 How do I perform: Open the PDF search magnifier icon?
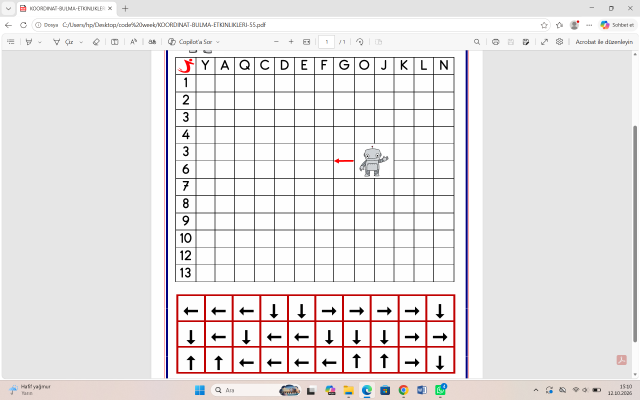pyautogui.click(x=477, y=42)
